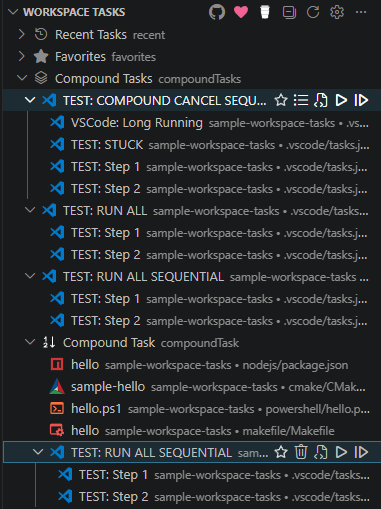The image size is (381, 509).
Task: Click VS Code icon on VSCode: Long Running
Action: [x=57, y=122]
